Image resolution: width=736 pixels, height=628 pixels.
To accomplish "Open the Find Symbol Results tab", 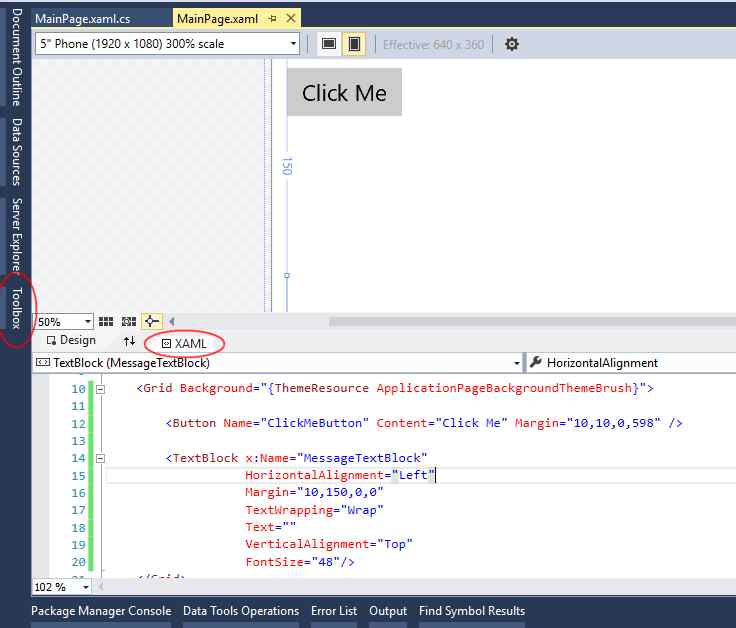I will click(472, 611).
